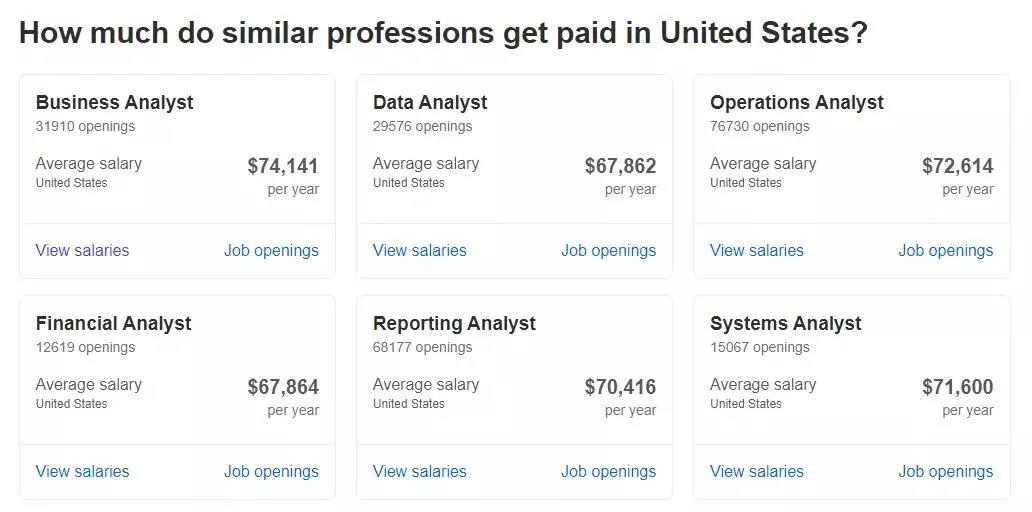View salaries for Data Analyst

click(419, 251)
